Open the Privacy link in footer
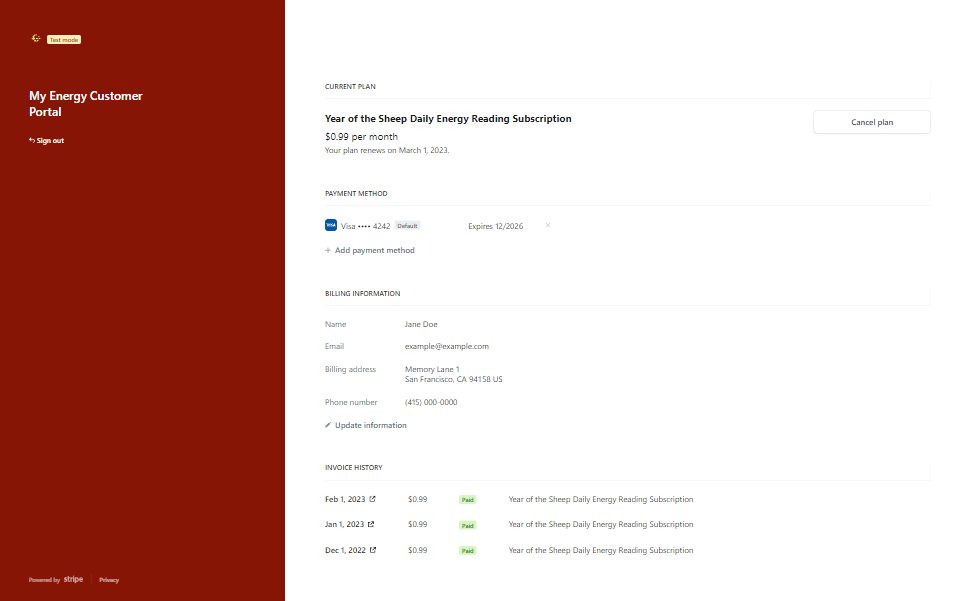Viewport: 970px width, 601px height. click(109, 580)
